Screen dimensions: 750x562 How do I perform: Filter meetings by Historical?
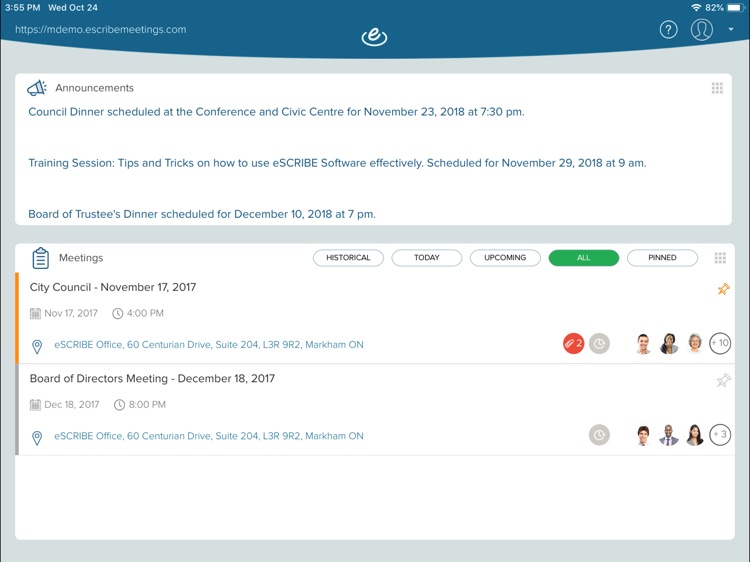pos(348,257)
